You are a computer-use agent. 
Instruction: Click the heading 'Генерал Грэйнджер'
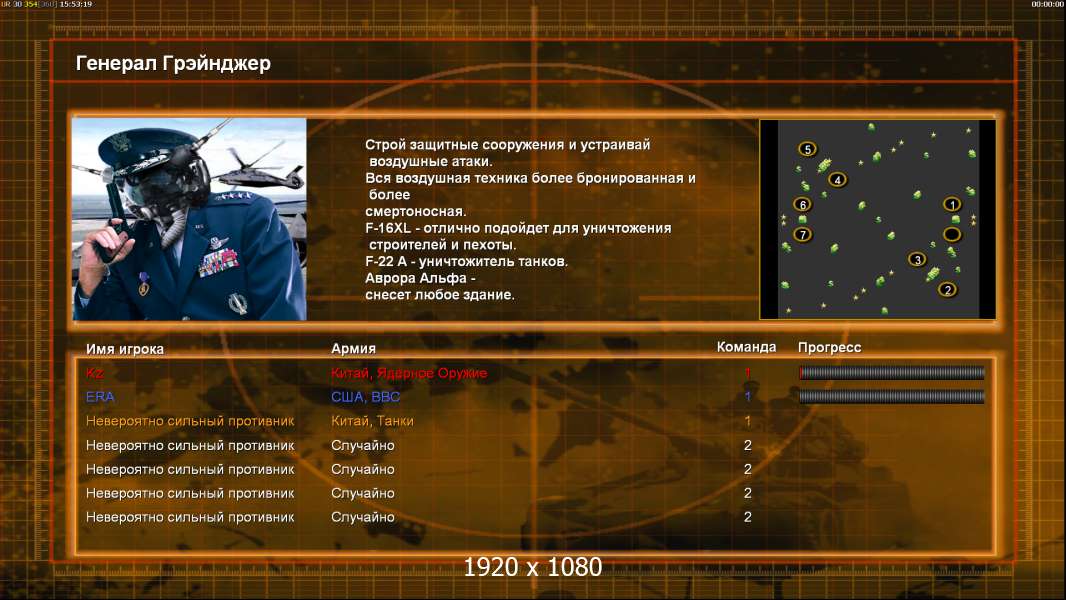pos(173,63)
